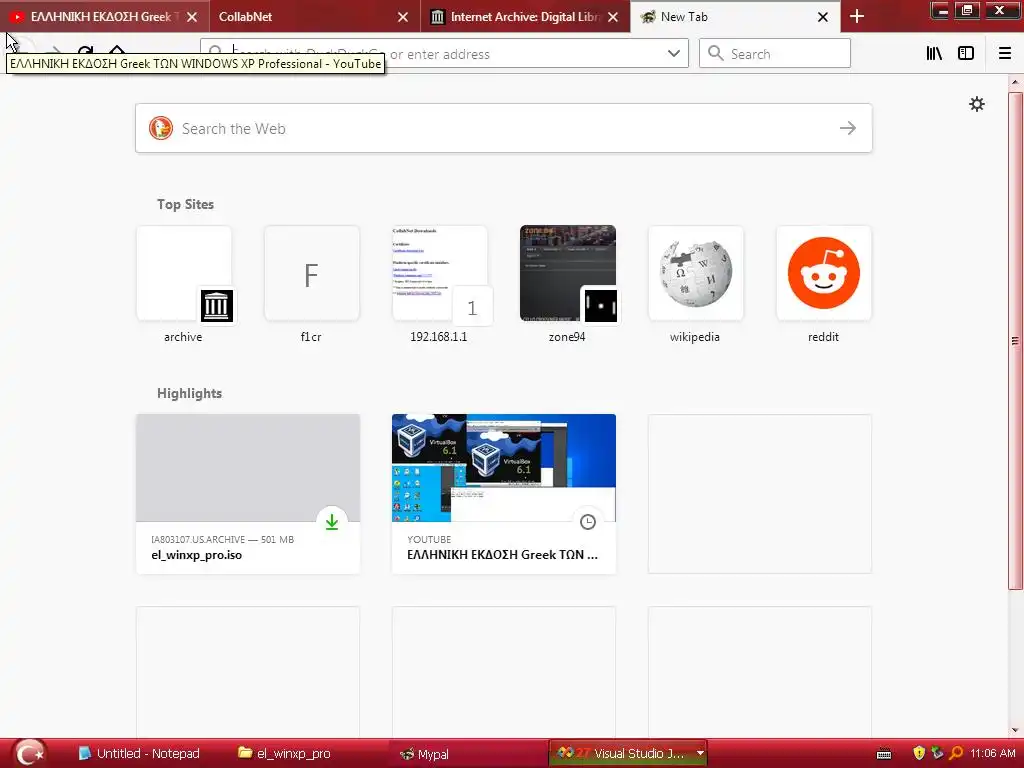Screen dimensions: 1024x768
Task: Click the green download icon on iso card
Action: point(332,522)
